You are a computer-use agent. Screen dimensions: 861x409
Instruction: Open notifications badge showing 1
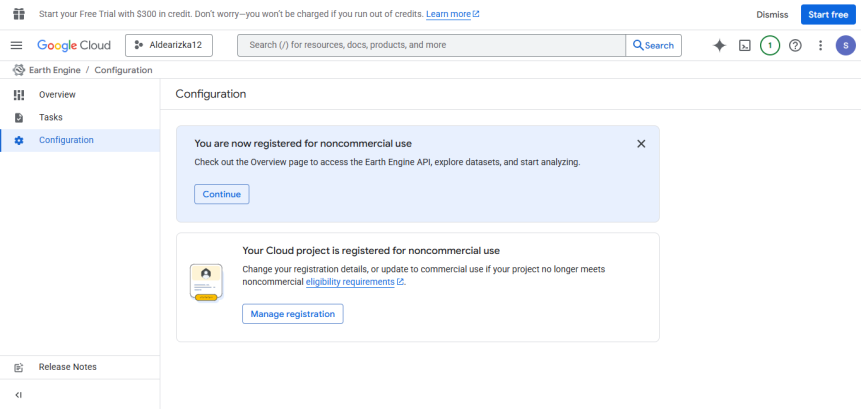[x=770, y=46]
